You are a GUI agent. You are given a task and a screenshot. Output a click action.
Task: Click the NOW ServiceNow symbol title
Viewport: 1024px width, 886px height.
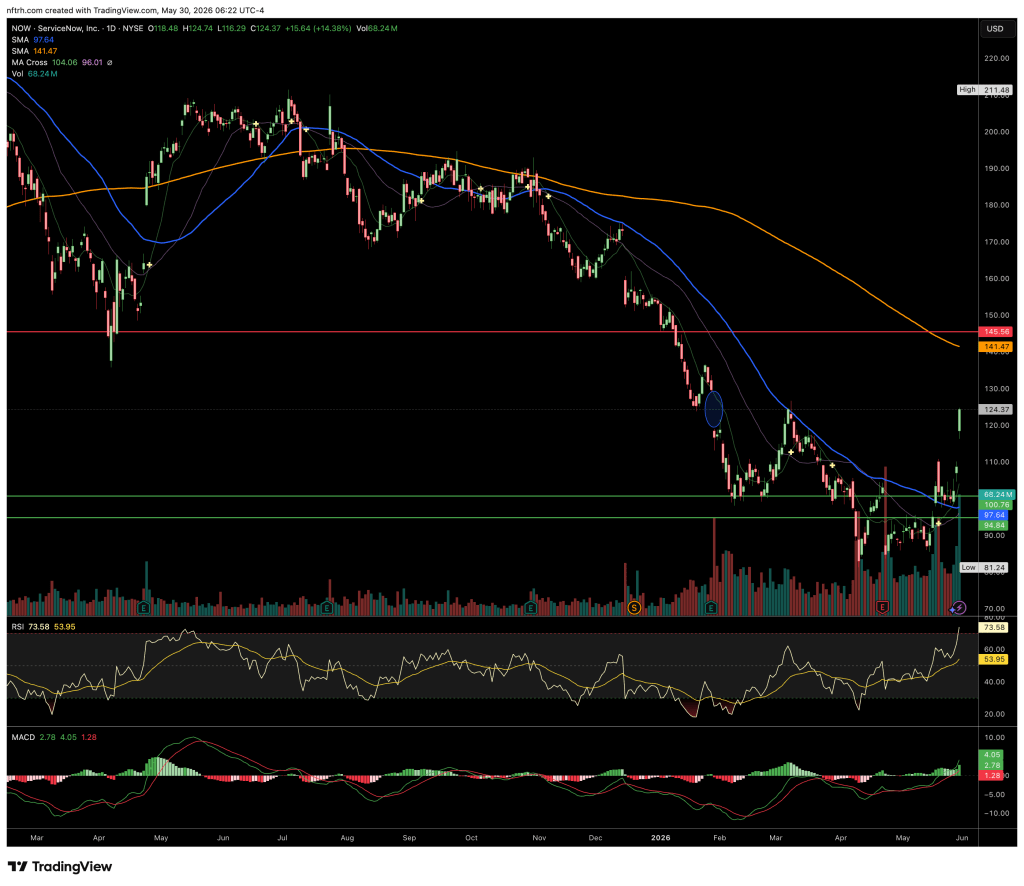click(x=56, y=29)
